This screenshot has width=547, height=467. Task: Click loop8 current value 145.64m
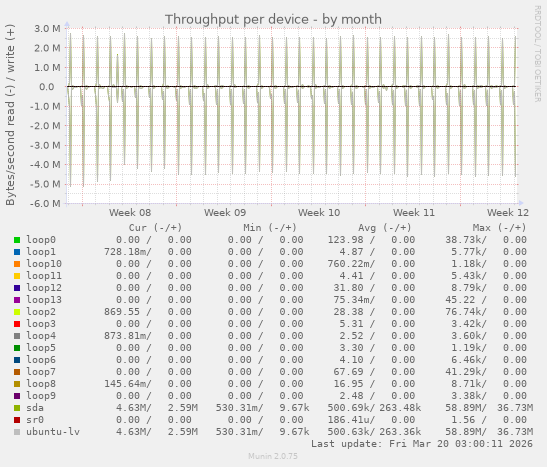tap(125, 384)
